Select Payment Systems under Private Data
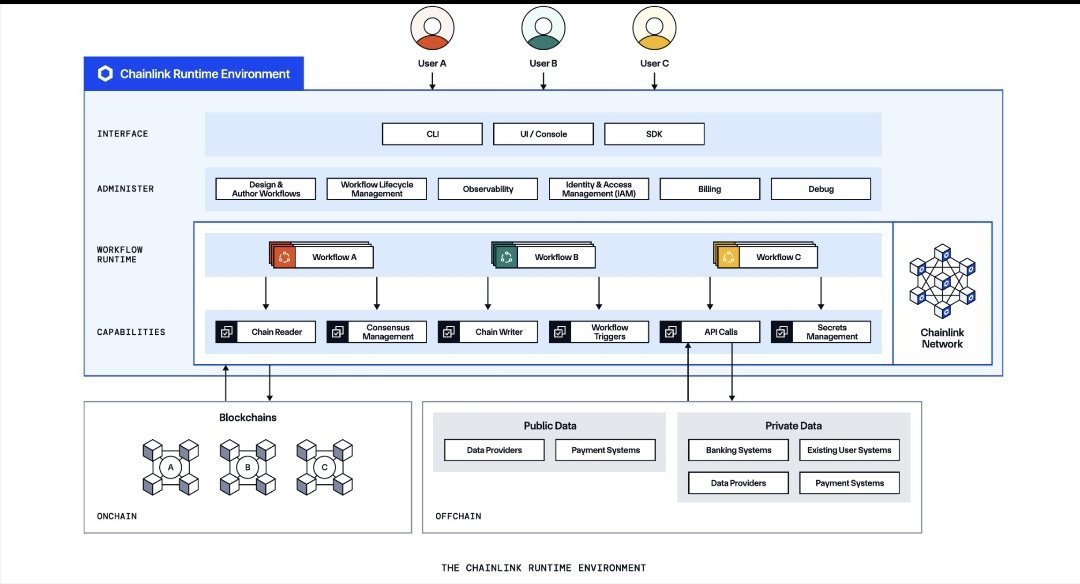The height and width of the screenshot is (584, 1080). pyautogui.click(x=849, y=483)
